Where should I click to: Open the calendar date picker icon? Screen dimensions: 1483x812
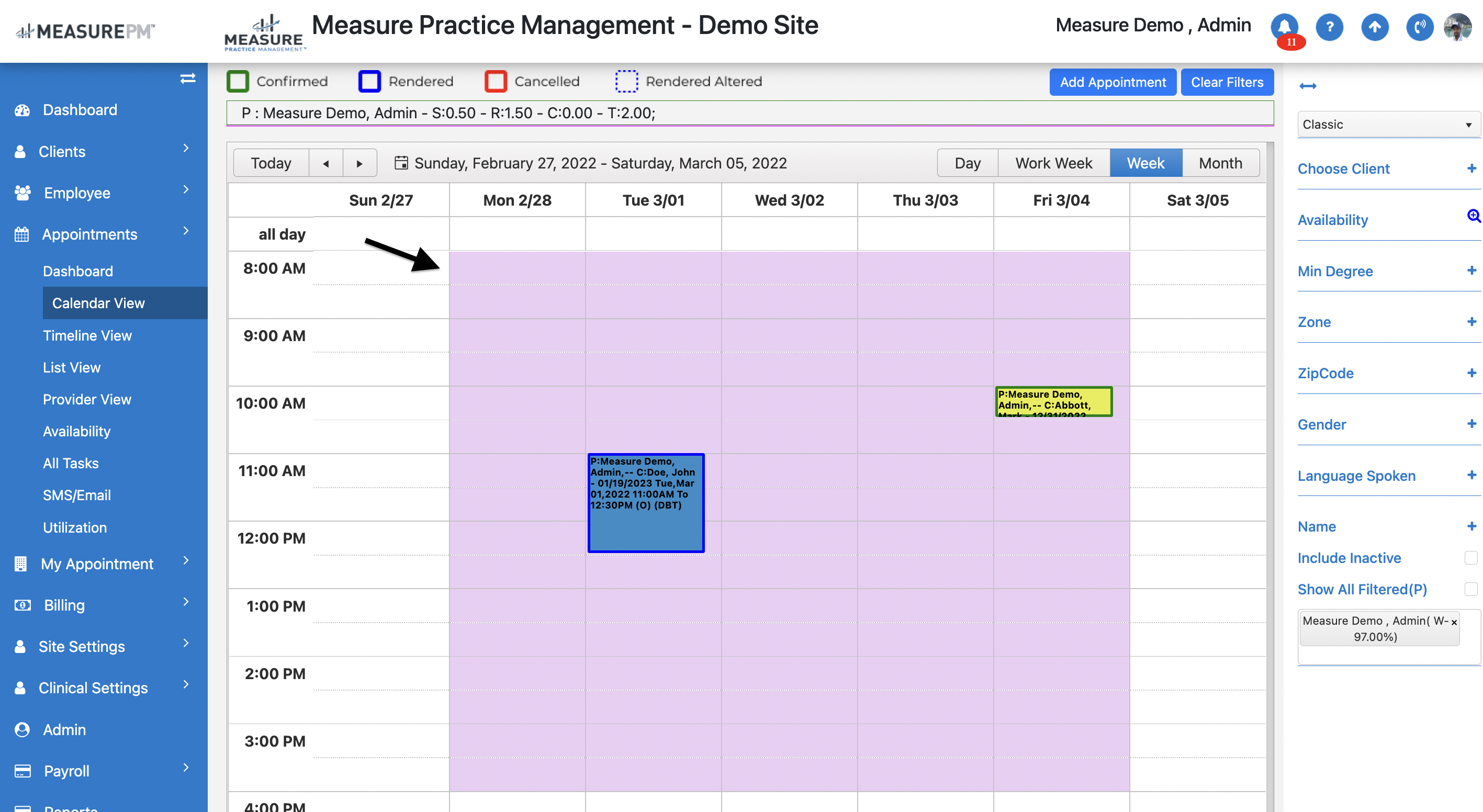(x=401, y=163)
